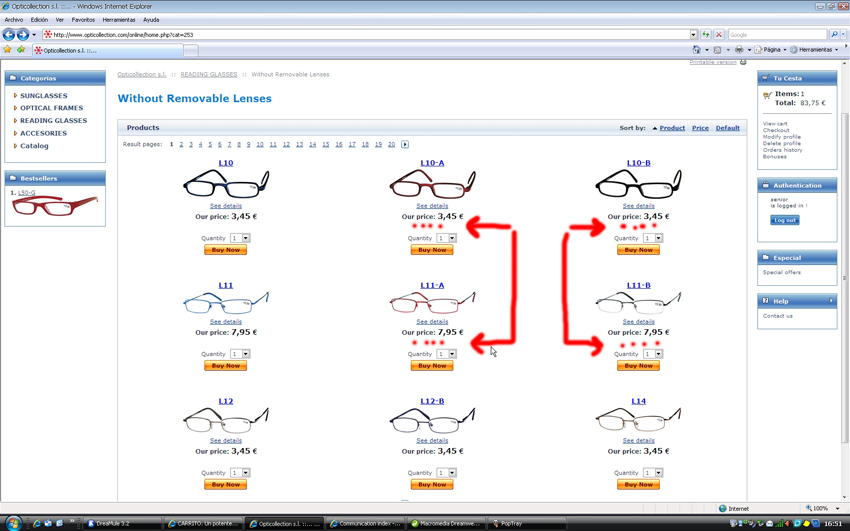The height and width of the screenshot is (531, 850).
Task: Click Buy Now under L10-B glasses
Action: click(638, 250)
